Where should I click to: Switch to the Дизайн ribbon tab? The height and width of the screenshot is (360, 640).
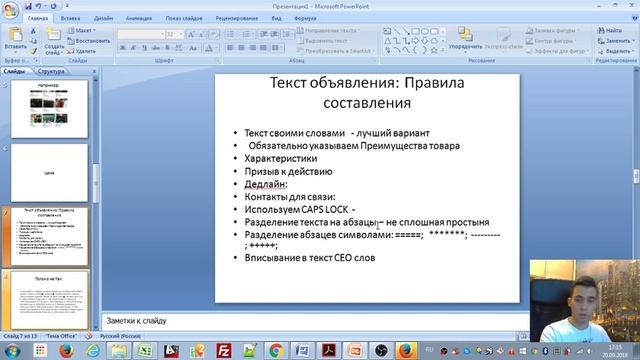pyautogui.click(x=103, y=18)
